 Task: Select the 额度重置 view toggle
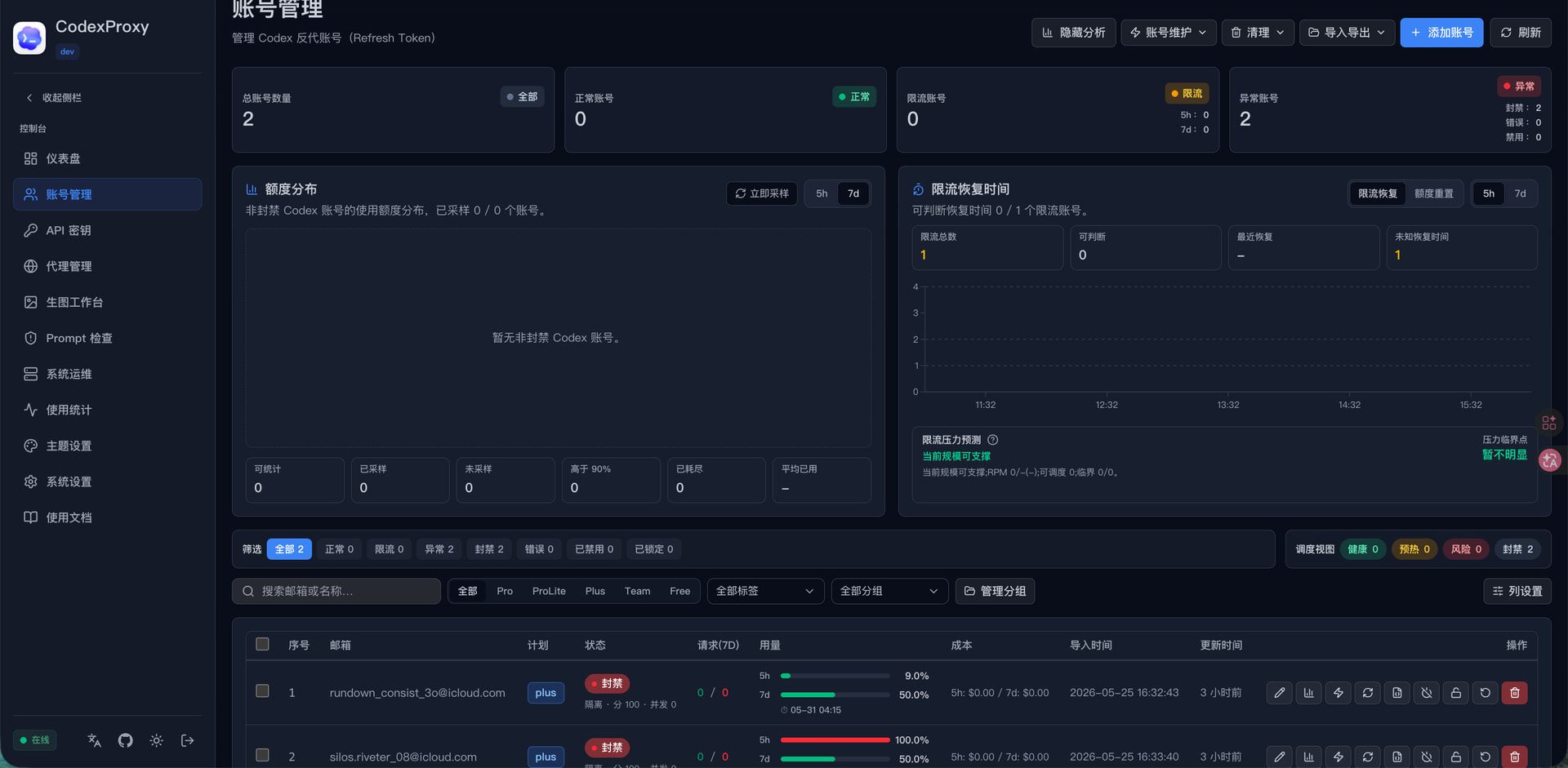[x=1433, y=193]
